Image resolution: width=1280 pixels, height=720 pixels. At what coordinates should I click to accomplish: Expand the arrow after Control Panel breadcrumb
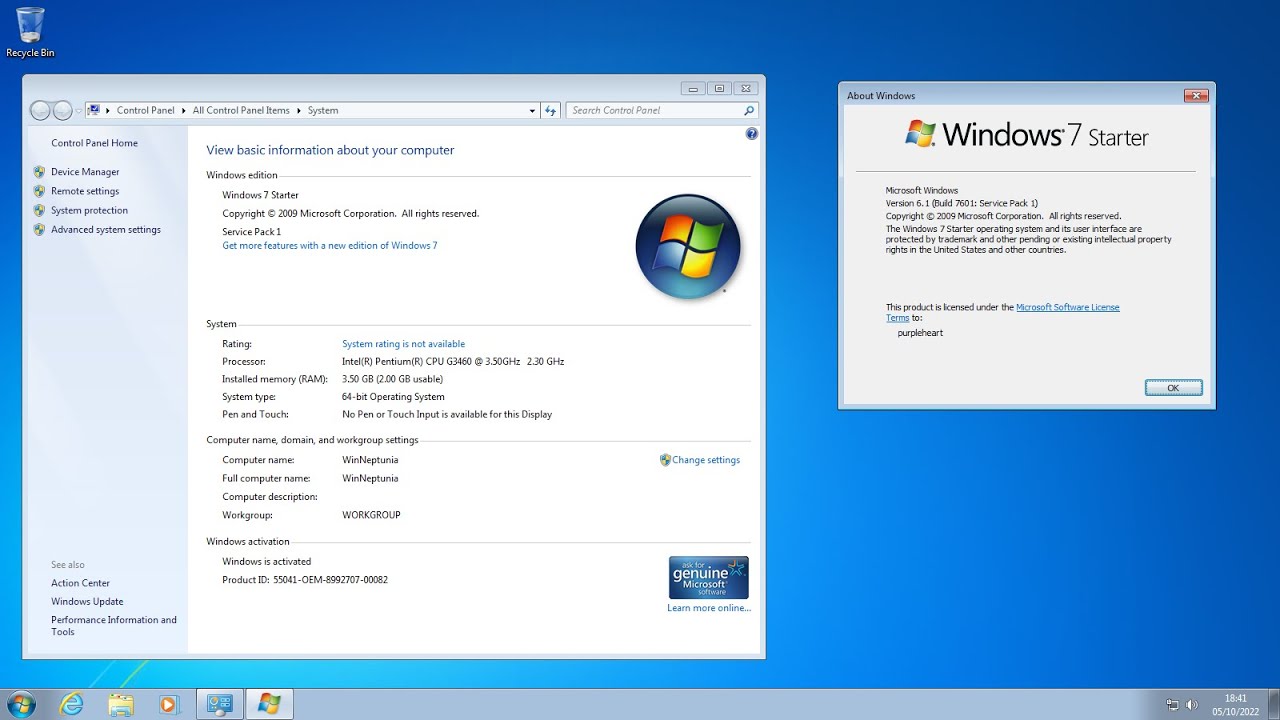coord(183,110)
